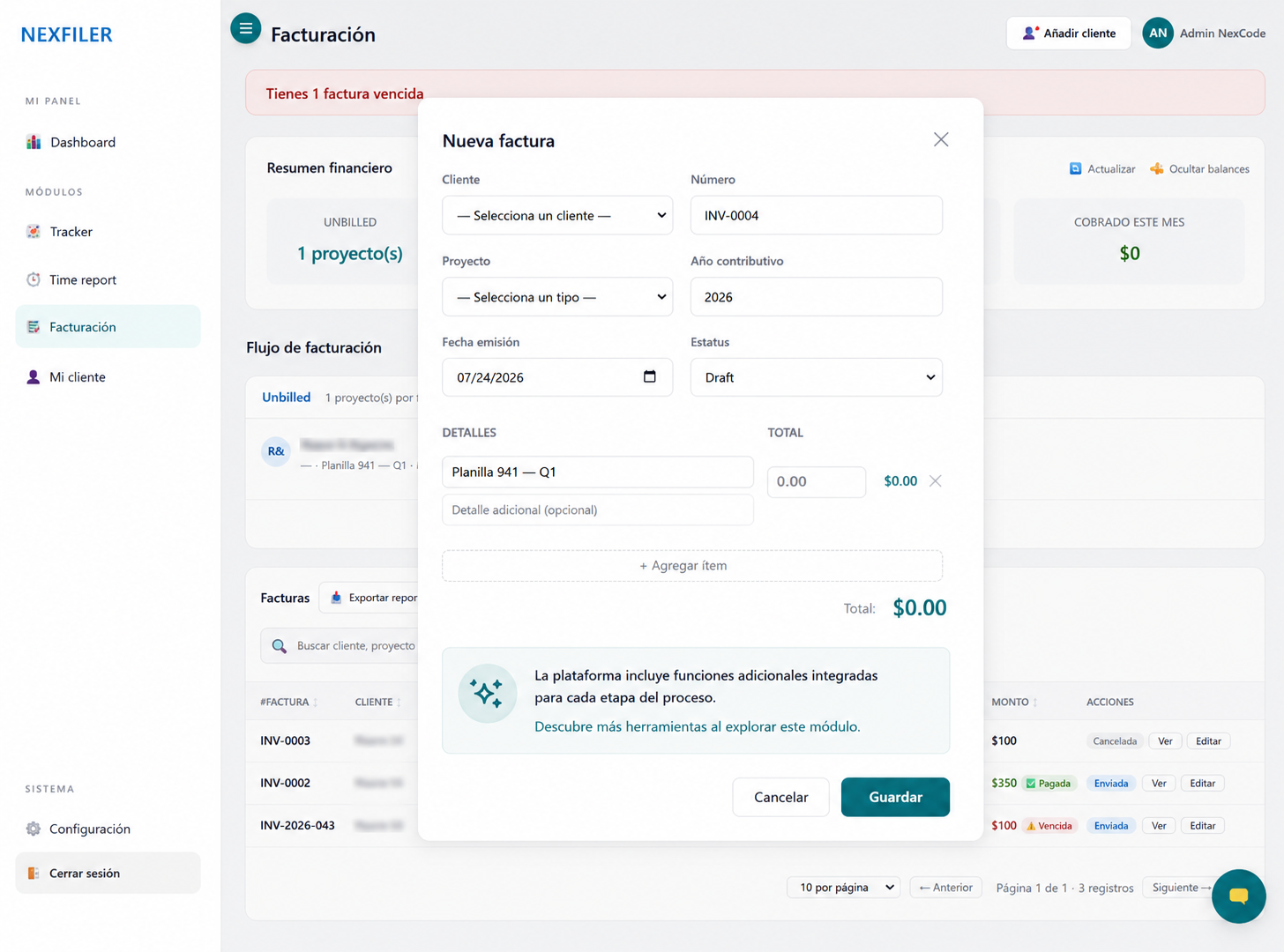Click the search magnifier icon in Facturas
The image size is (1284, 952).
(x=280, y=646)
